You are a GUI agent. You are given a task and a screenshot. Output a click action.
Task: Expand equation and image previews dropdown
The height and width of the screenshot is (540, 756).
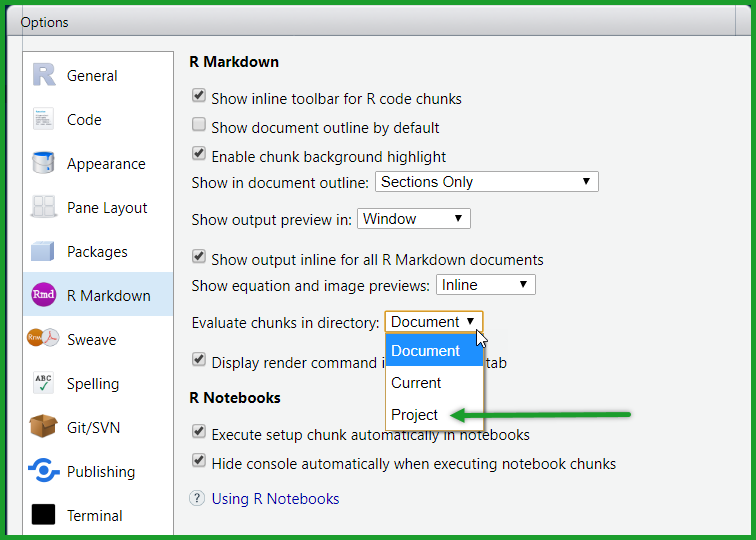tap(485, 285)
